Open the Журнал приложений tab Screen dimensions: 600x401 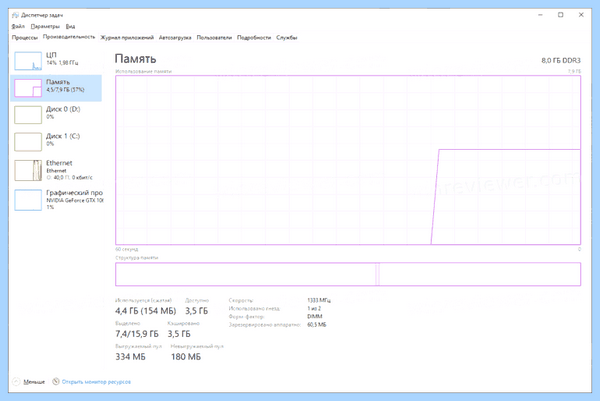click(127, 37)
